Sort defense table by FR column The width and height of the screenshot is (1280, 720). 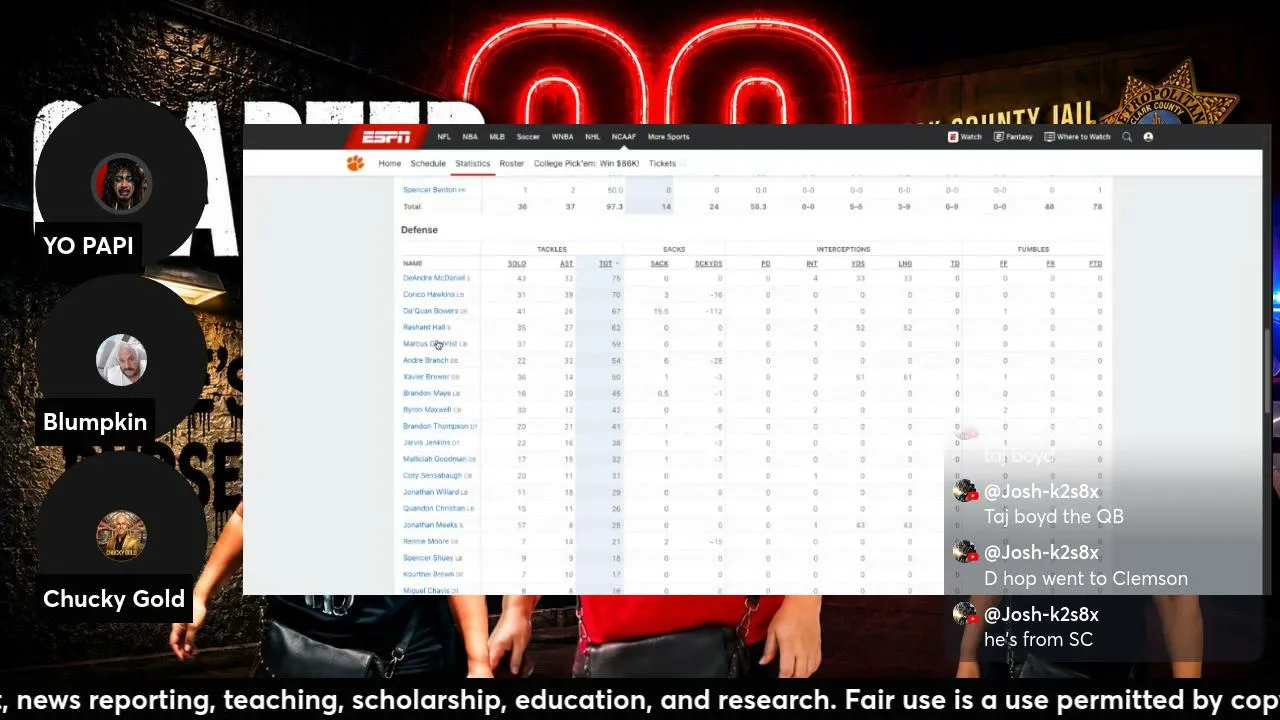coord(1051,264)
